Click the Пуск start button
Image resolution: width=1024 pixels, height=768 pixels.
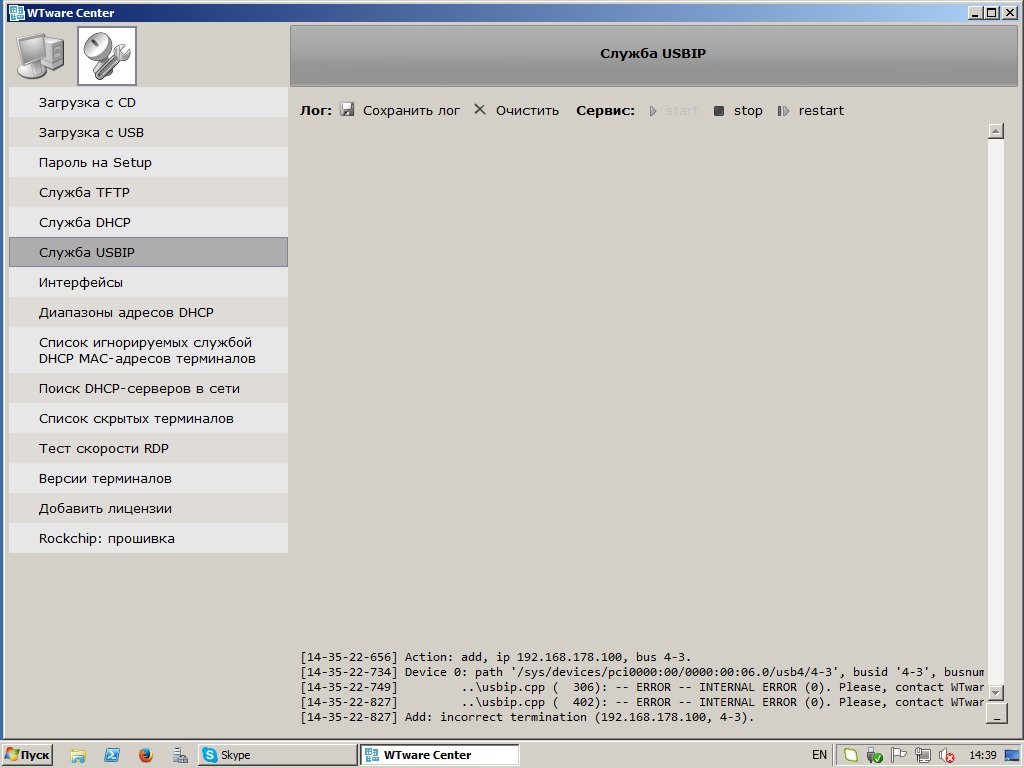(27, 755)
